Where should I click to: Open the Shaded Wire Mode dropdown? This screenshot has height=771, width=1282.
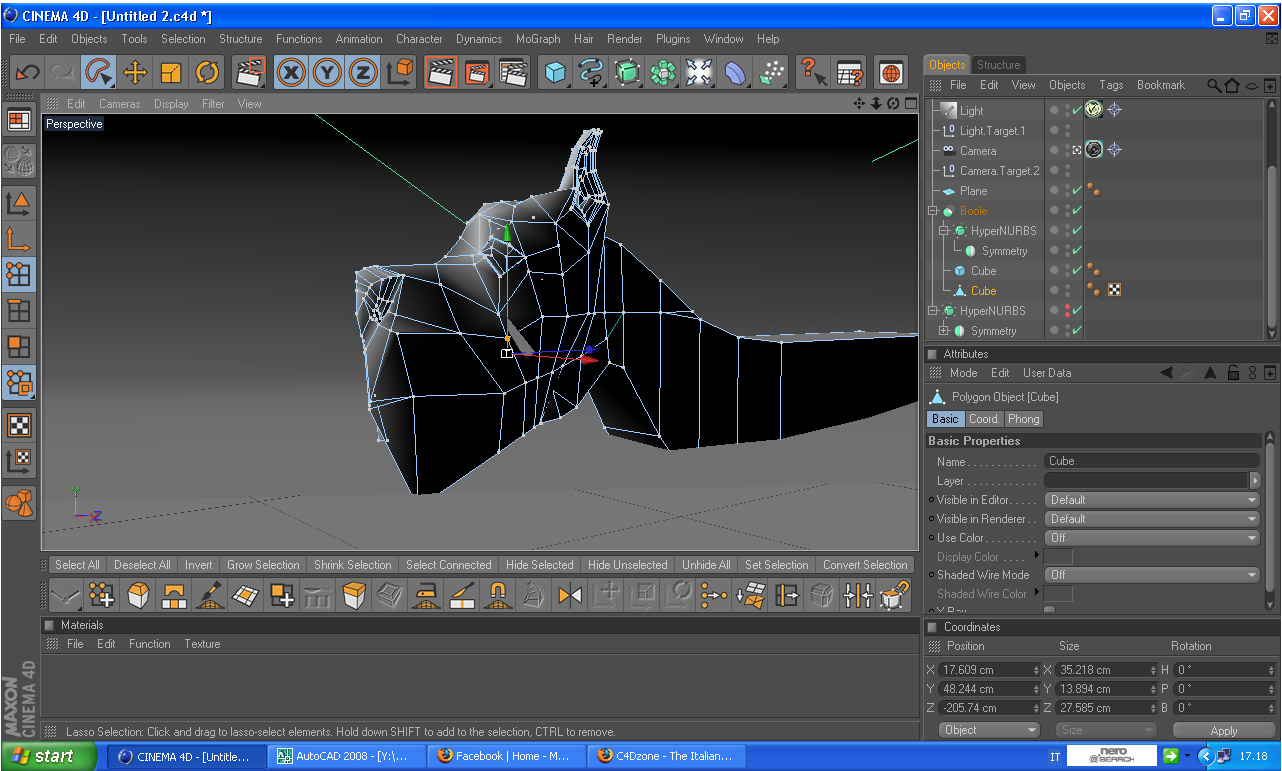(1151, 575)
